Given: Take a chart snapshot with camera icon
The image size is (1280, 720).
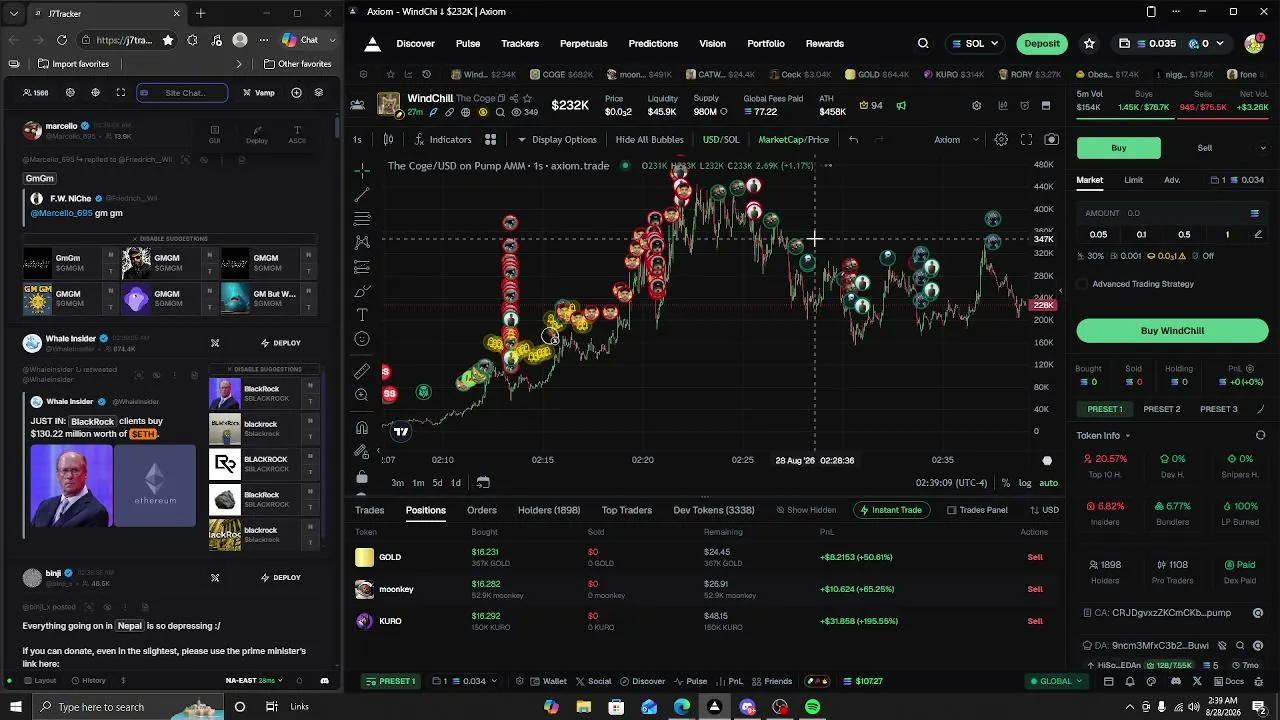Looking at the screenshot, I should pos(1051,140).
